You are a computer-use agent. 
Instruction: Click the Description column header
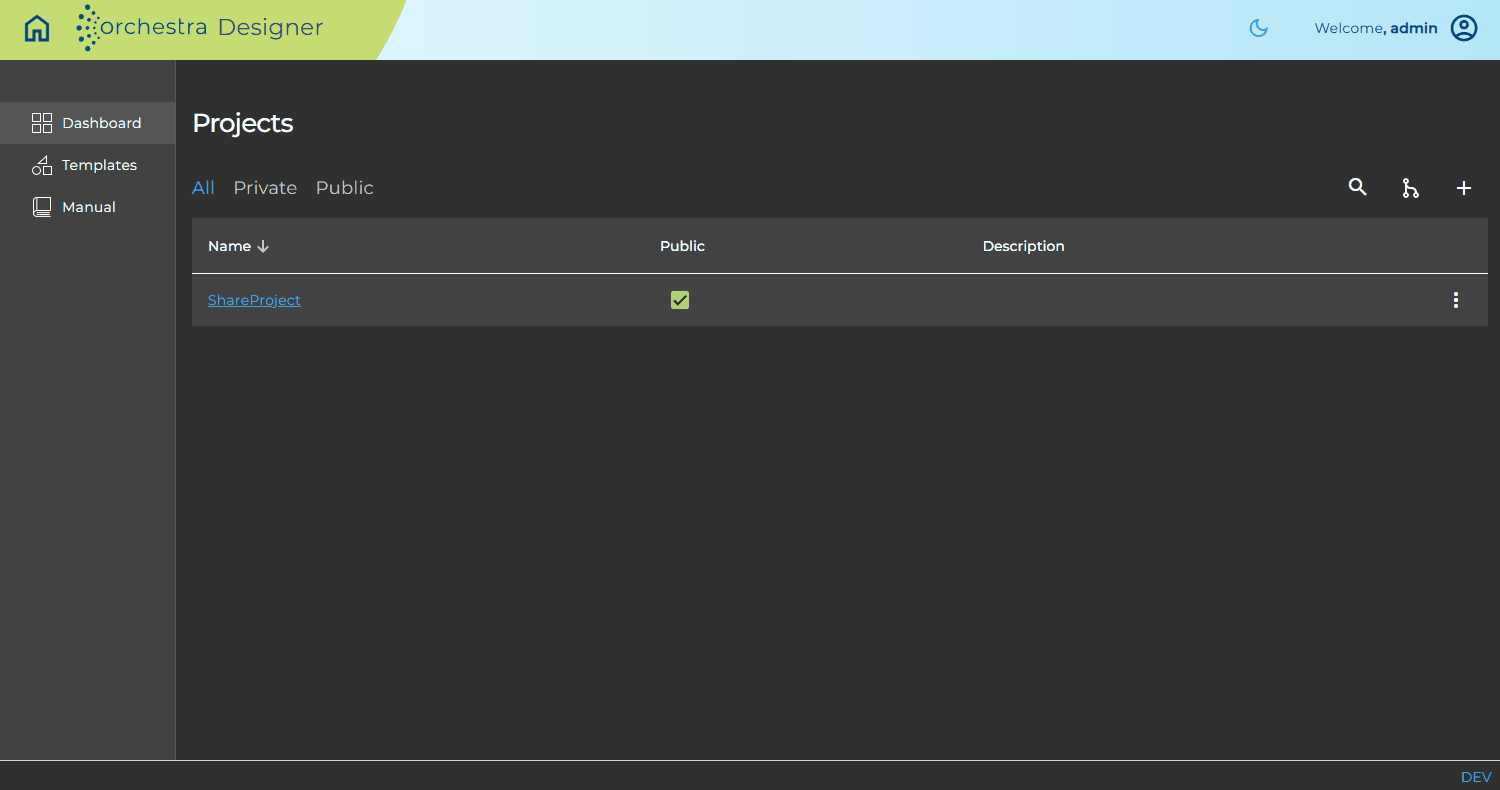(x=1023, y=246)
